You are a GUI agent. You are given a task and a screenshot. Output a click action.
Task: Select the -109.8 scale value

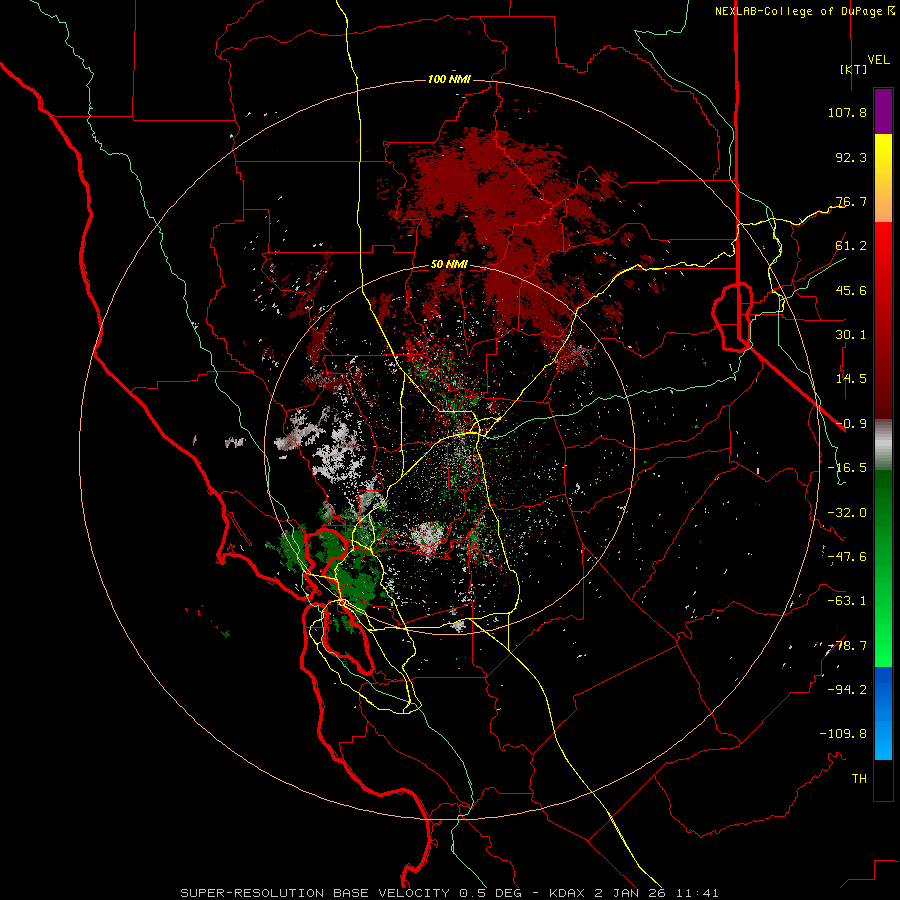[843, 734]
